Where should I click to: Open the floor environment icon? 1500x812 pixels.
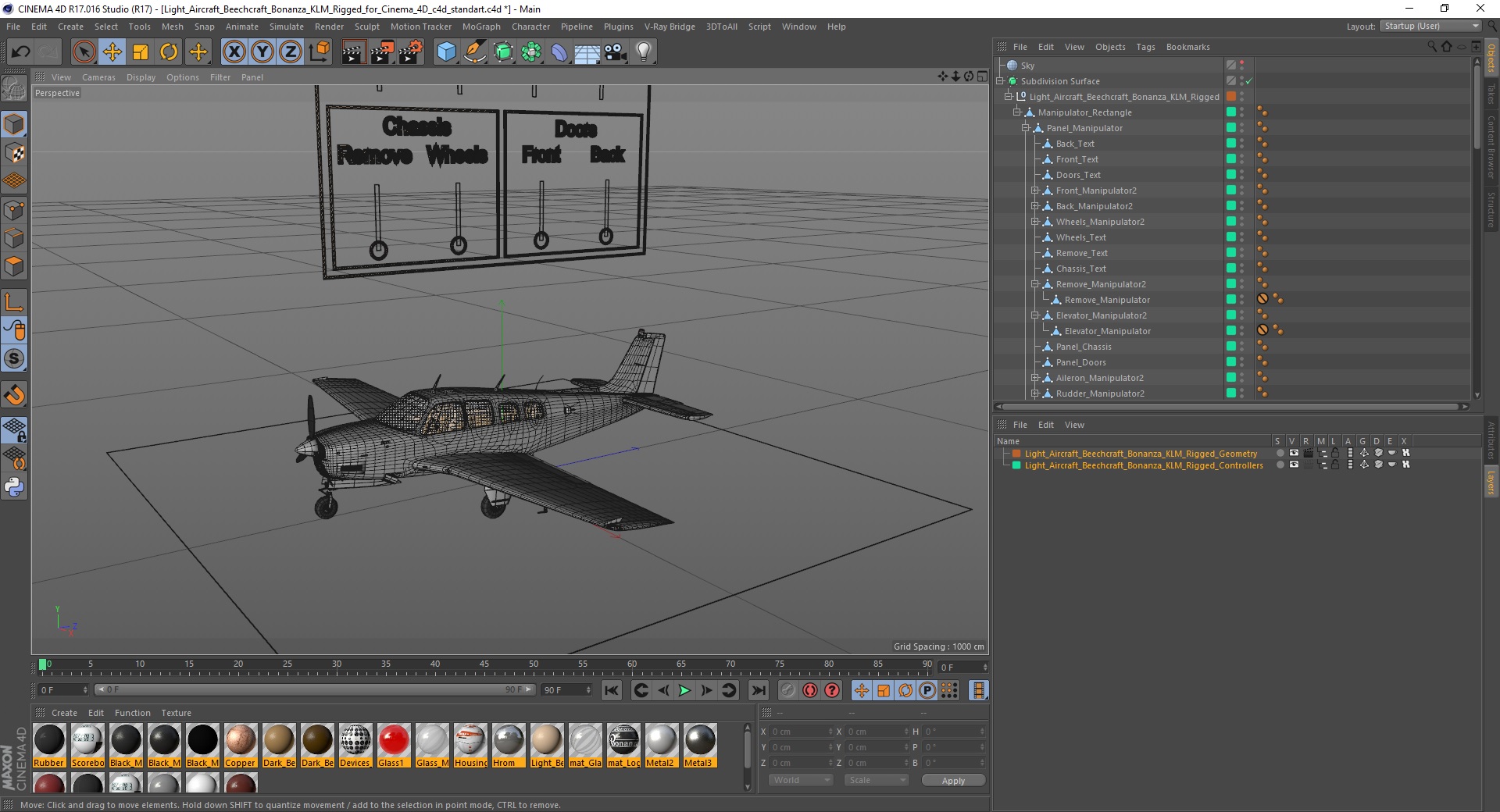pyautogui.click(x=587, y=52)
